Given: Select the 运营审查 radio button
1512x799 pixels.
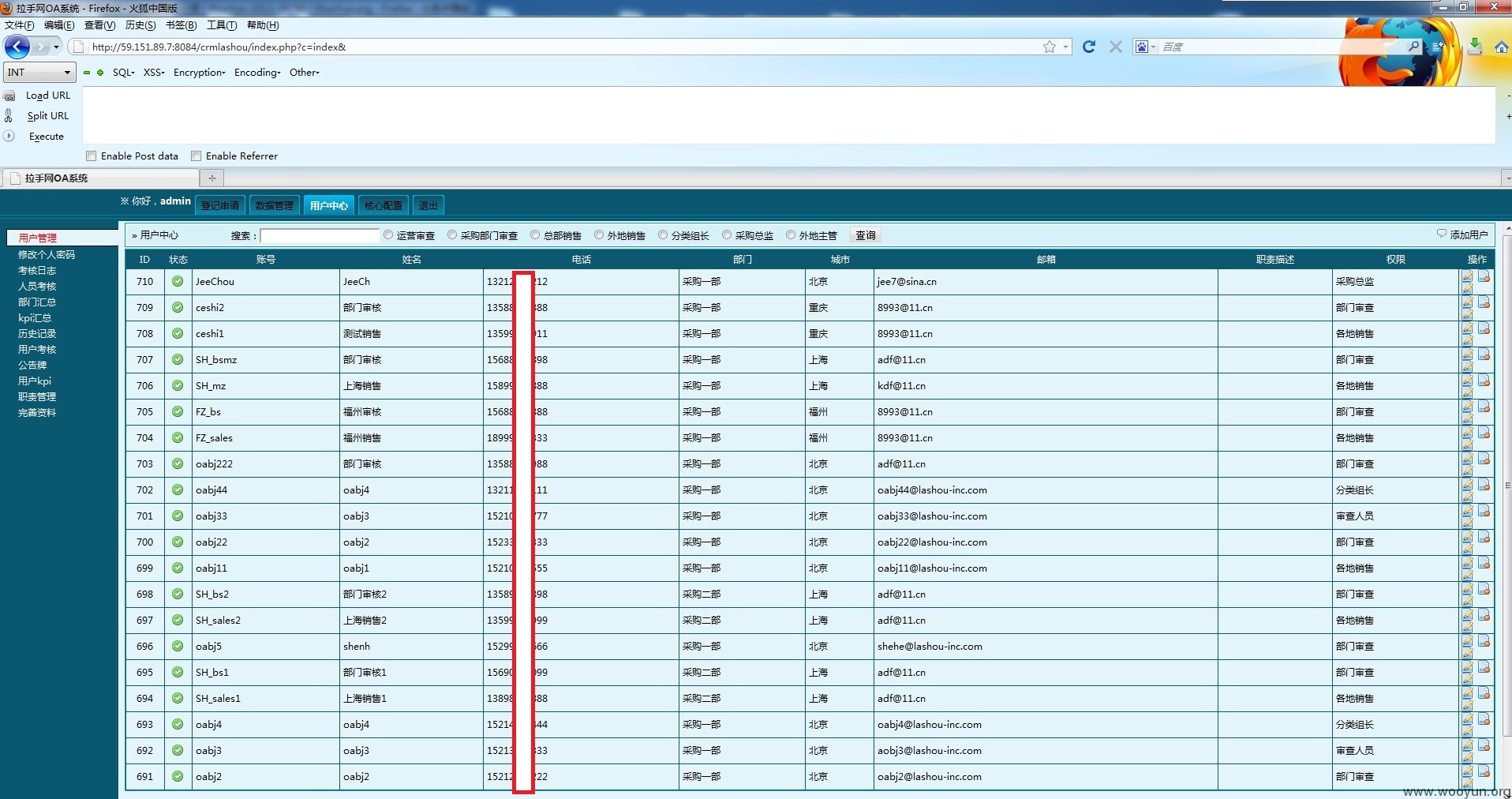Looking at the screenshot, I should coord(388,234).
